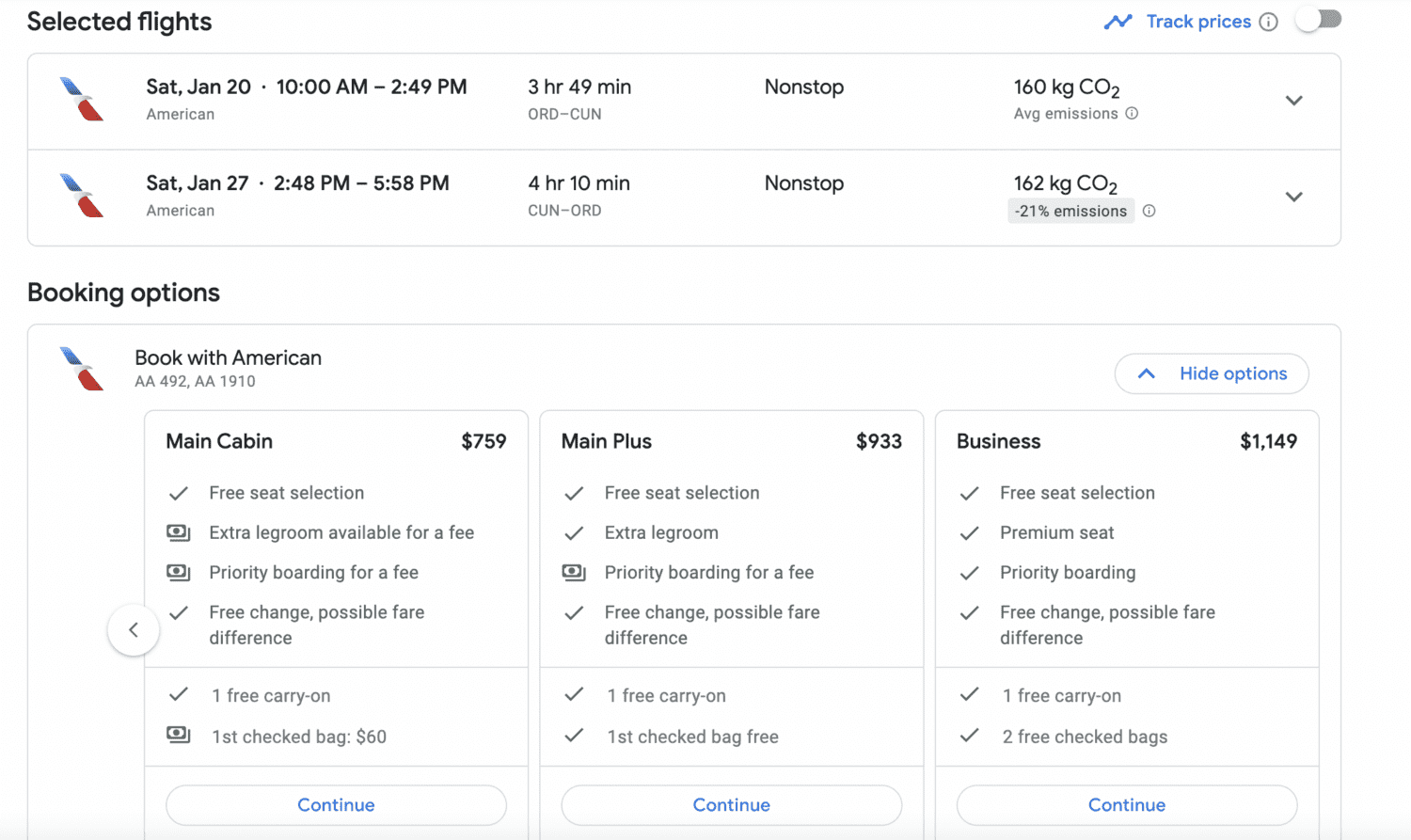The height and width of the screenshot is (840, 1411).
Task: Enable the price tracking toggle switch
Action: click(x=1318, y=18)
